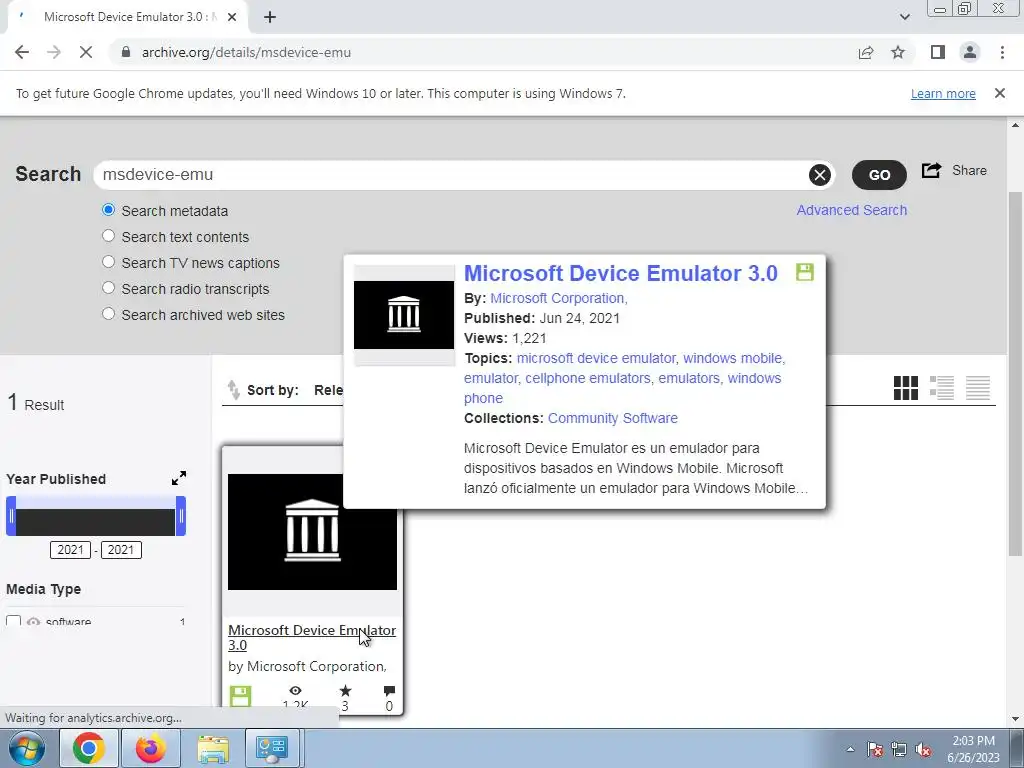Screen dimensions: 1024x768
Task: Check the software media type checkbox
Action: [14, 620]
